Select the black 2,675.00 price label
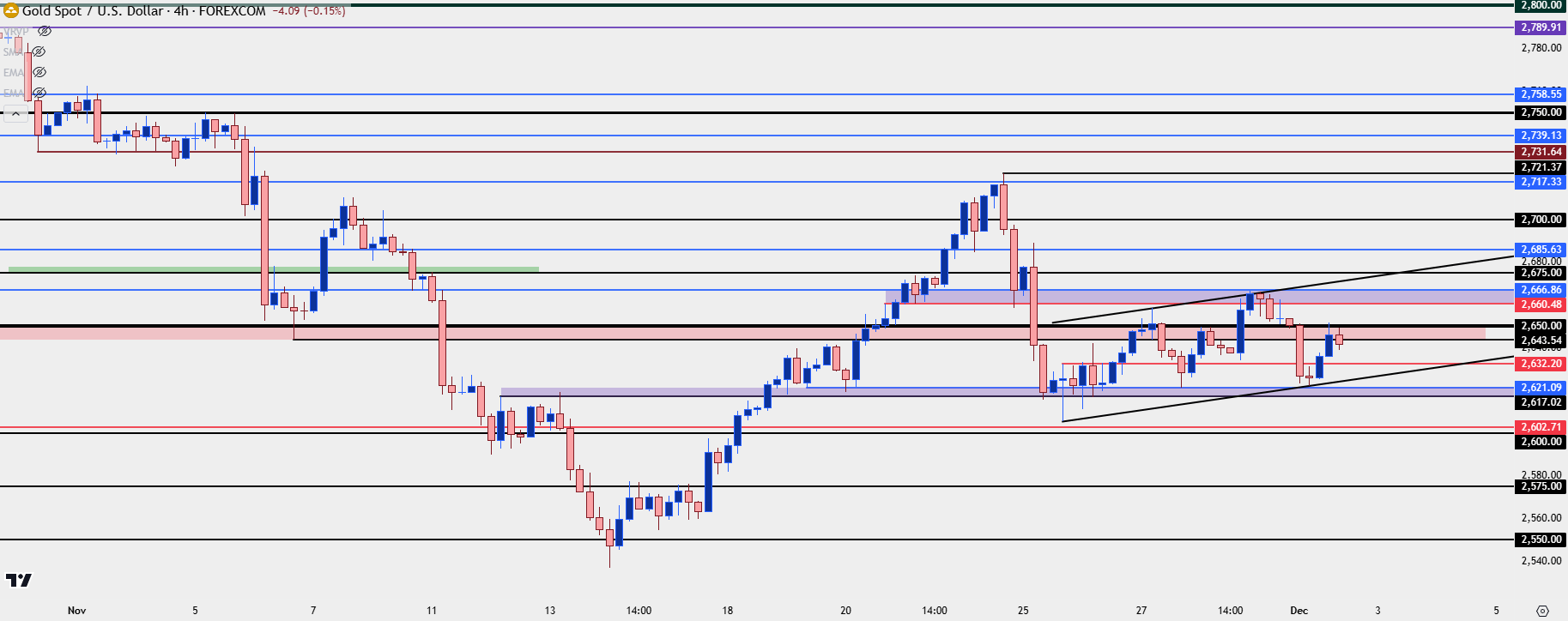 click(1541, 273)
